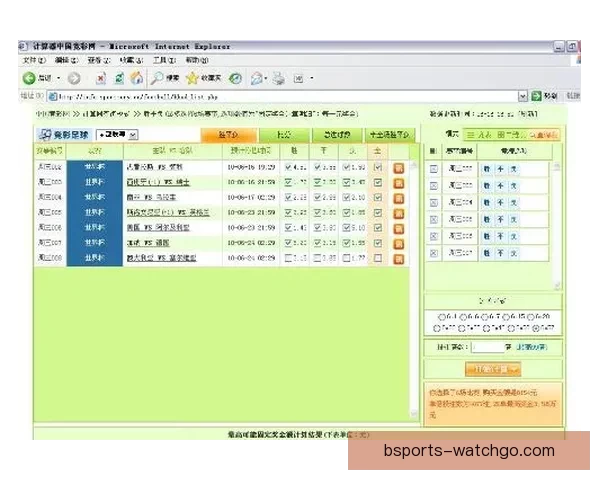The height and width of the screenshot is (480, 600).
Task: Open the Mail icon dropdown arrow
Action: pos(266,78)
